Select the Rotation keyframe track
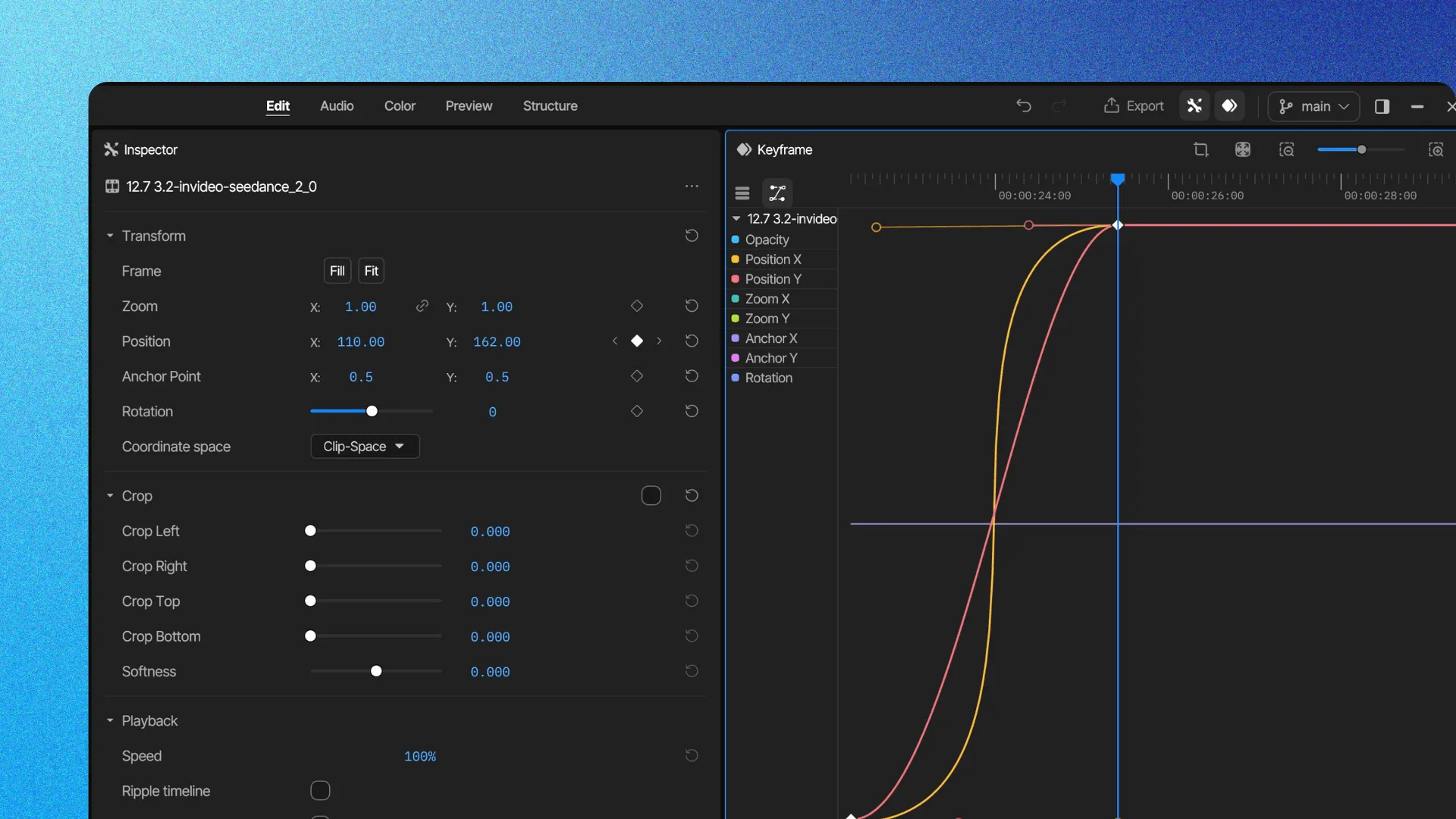 tap(783, 378)
